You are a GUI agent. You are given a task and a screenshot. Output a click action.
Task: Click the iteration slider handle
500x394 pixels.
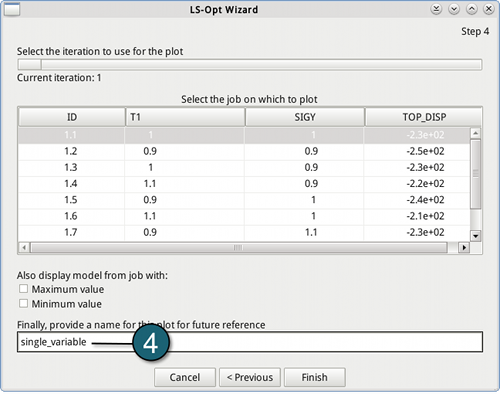click(x=29, y=64)
